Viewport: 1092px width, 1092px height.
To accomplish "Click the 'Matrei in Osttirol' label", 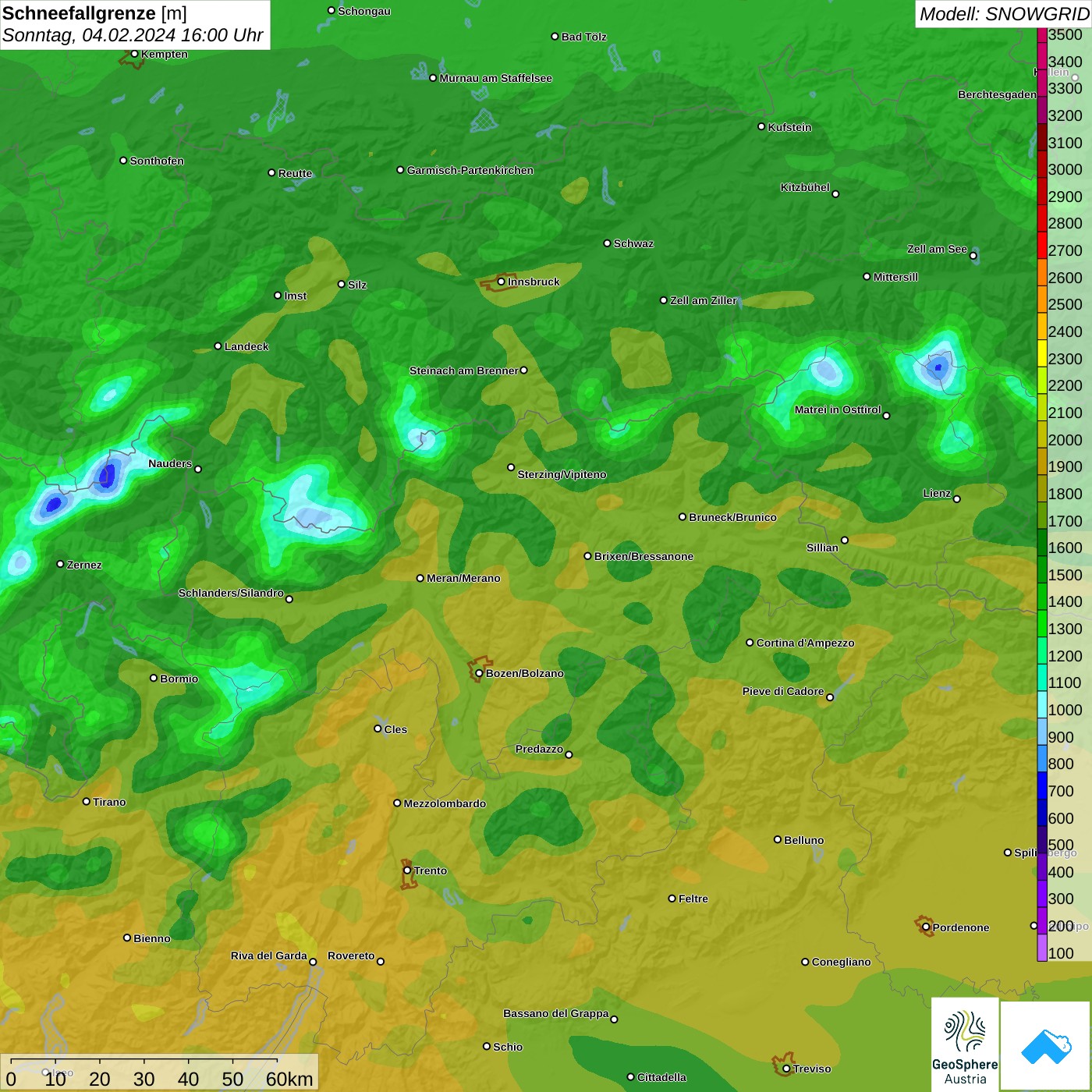I will [838, 409].
